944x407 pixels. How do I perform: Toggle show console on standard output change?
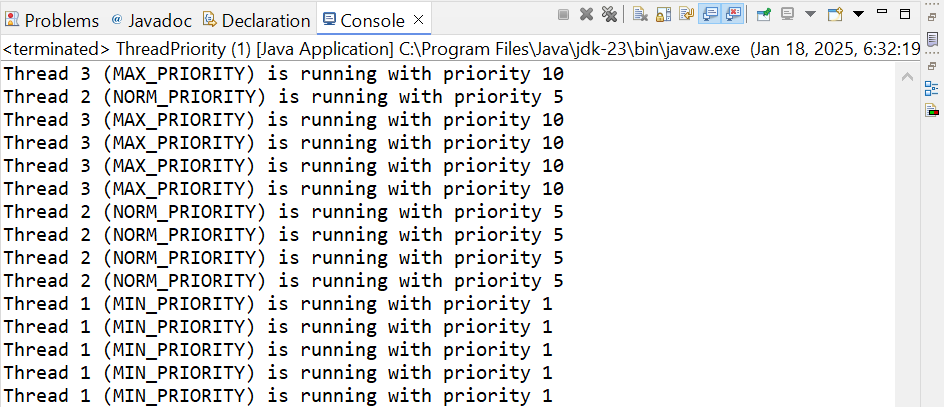click(x=710, y=15)
